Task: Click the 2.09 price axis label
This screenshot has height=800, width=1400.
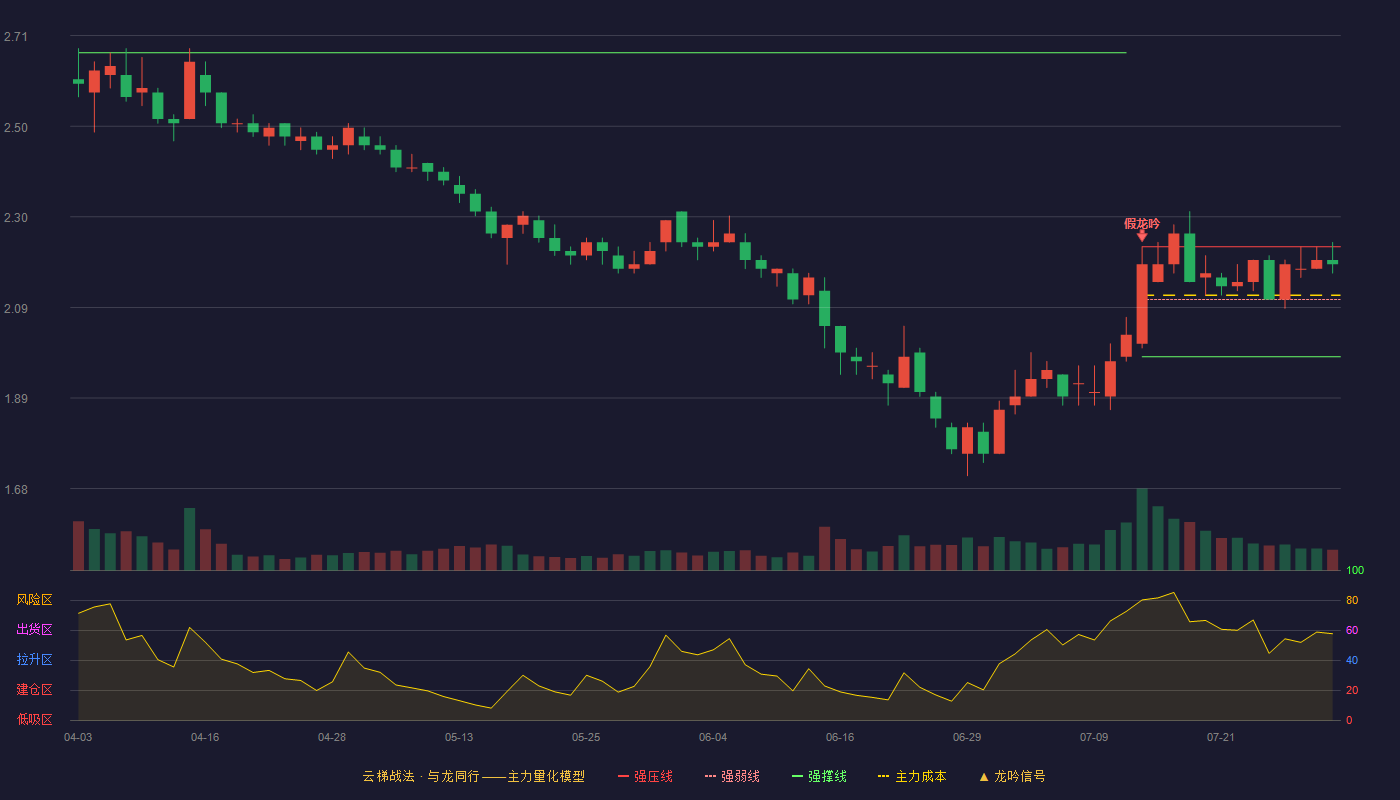Action: point(16,309)
